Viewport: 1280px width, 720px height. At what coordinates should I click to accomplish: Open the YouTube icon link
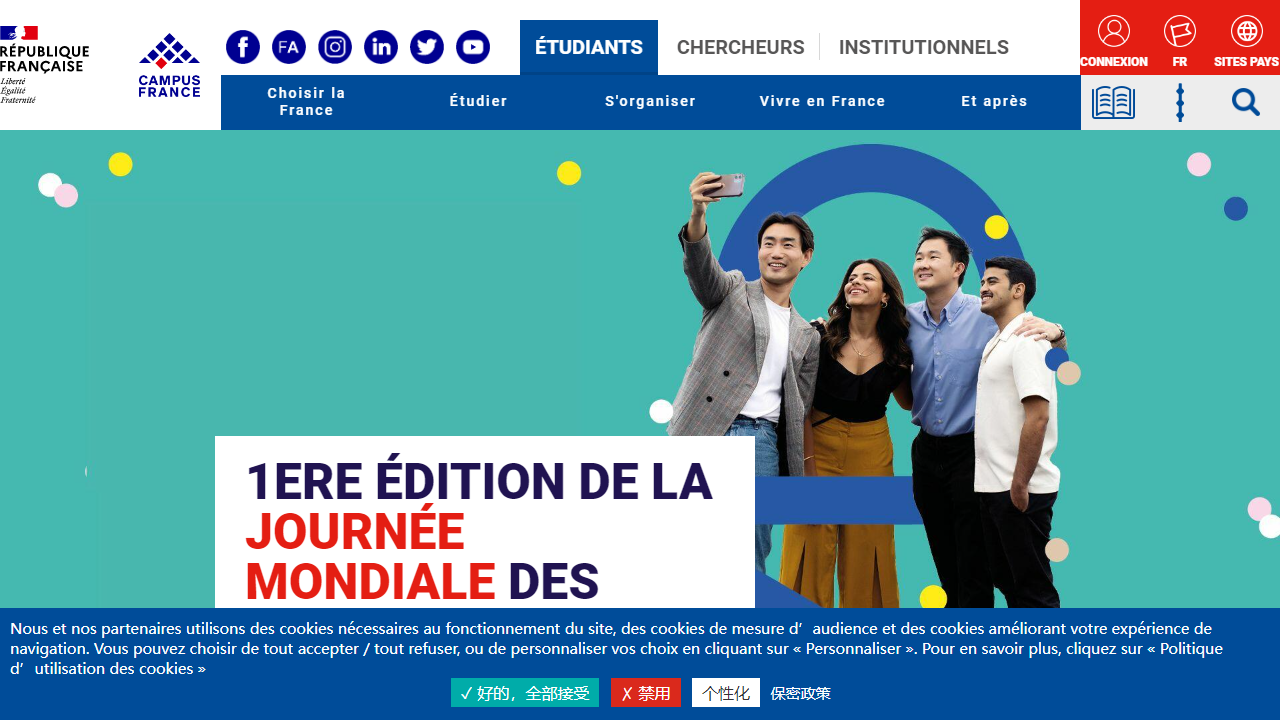coord(473,47)
